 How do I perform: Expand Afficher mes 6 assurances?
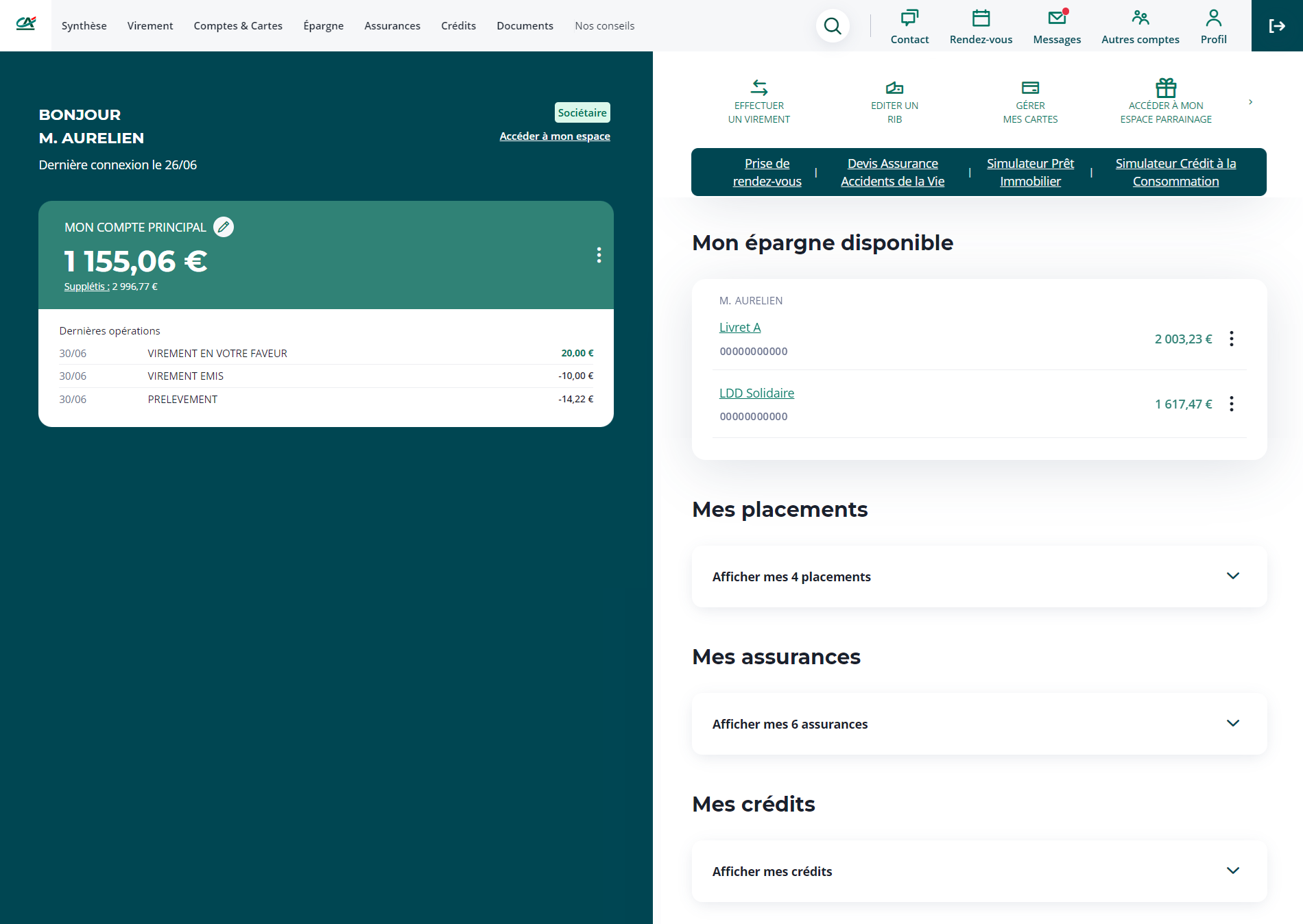click(x=979, y=724)
